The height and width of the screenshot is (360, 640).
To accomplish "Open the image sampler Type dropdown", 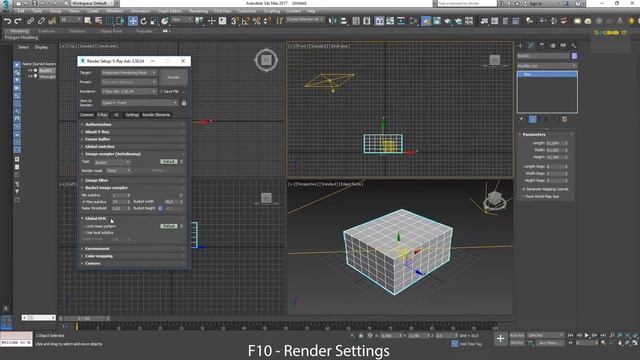I will point(112,162).
